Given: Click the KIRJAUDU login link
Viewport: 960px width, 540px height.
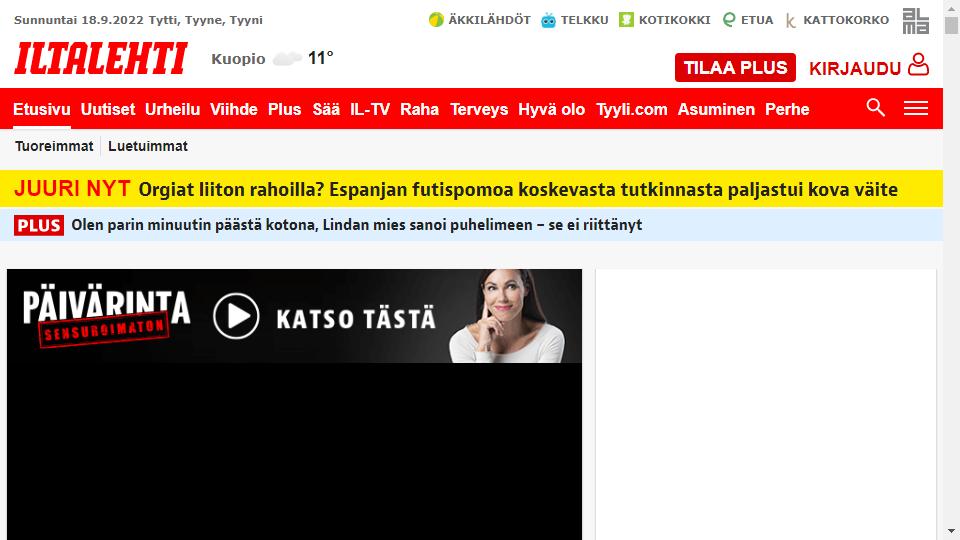Looking at the screenshot, I should tap(855, 69).
